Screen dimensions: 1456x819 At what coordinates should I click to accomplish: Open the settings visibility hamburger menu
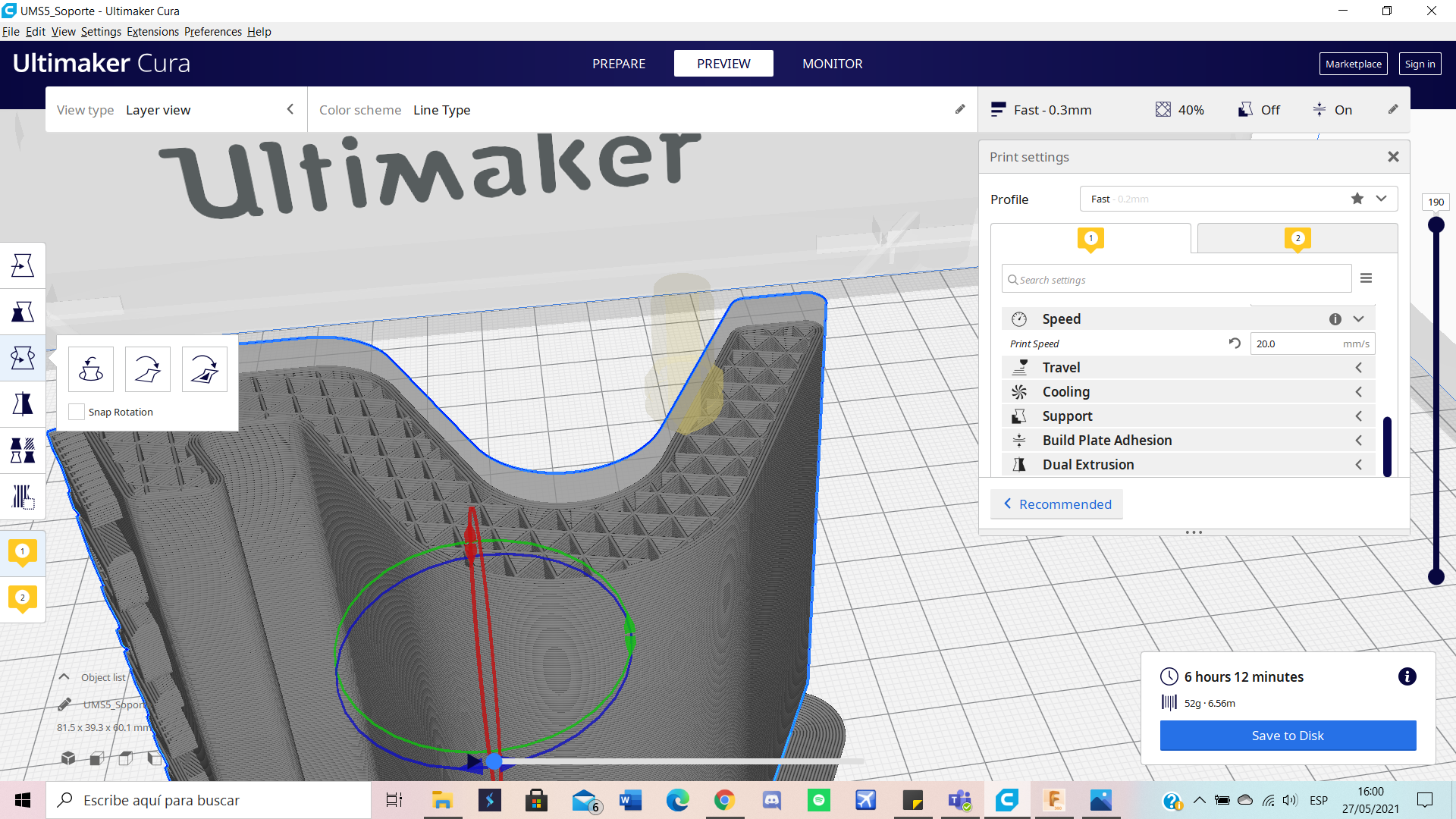(1366, 278)
